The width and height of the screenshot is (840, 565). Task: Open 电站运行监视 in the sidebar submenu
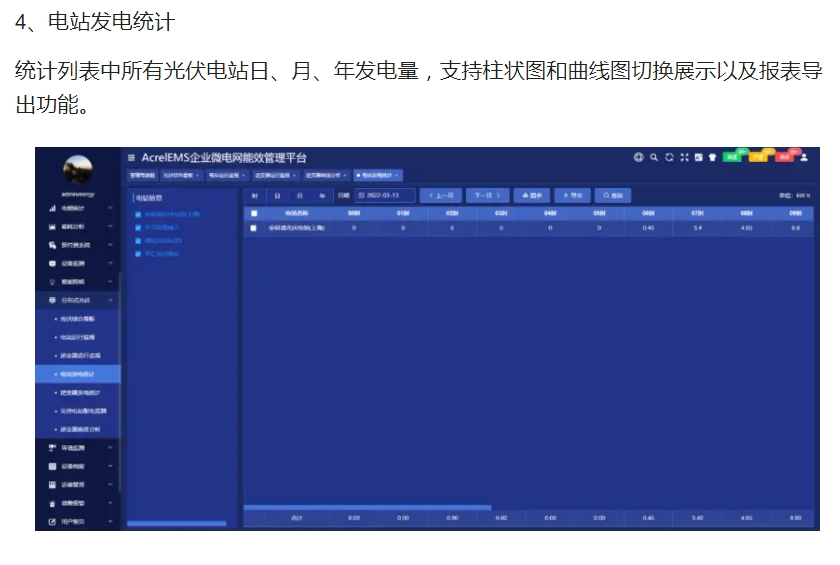point(77,337)
